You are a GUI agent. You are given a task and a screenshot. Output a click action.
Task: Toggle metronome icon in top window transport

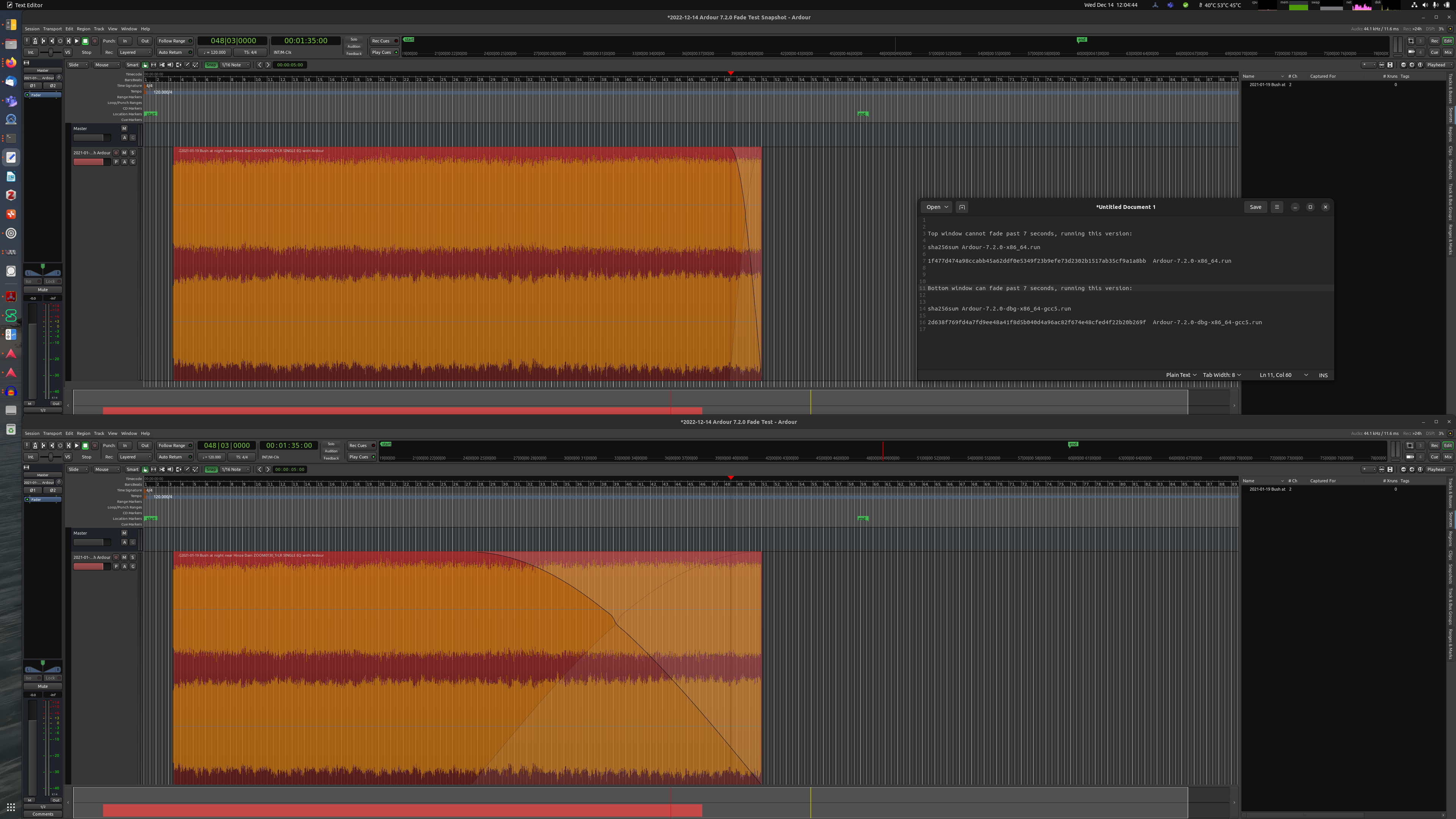35,41
